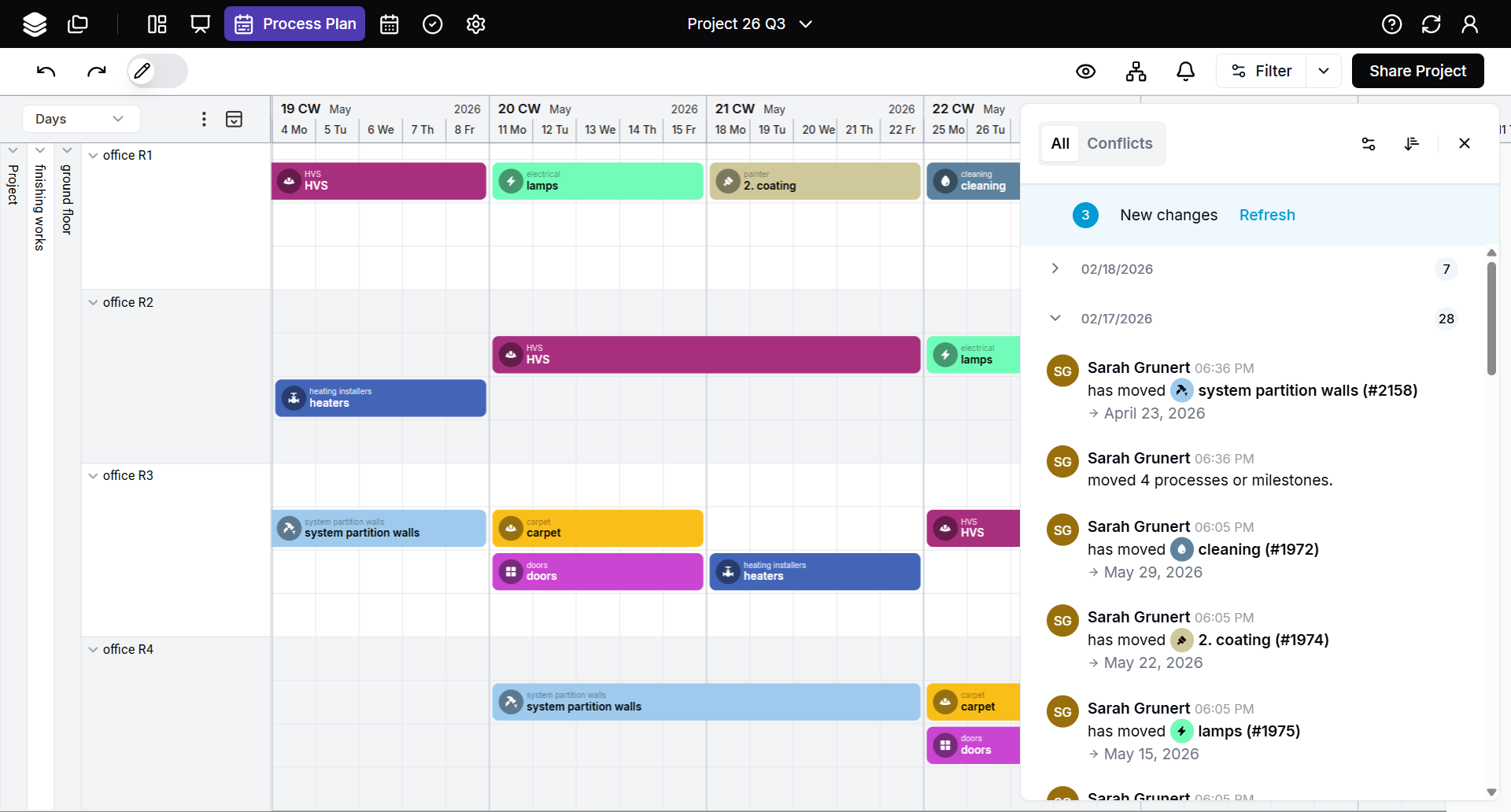Click the sort icon in changes panel
The image size is (1511, 812).
tap(1411, 143)
